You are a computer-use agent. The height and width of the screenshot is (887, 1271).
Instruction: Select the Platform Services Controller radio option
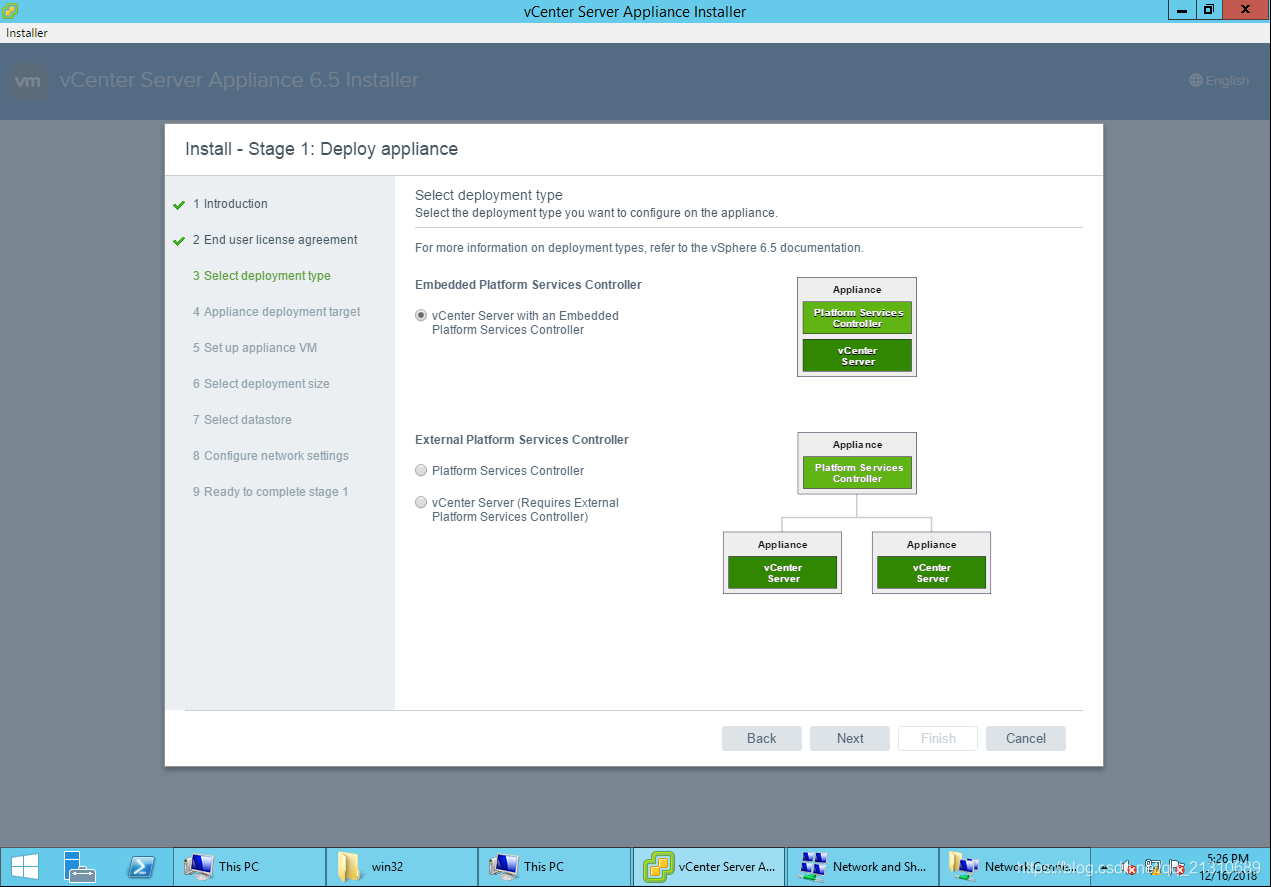[x=421, y=470]
